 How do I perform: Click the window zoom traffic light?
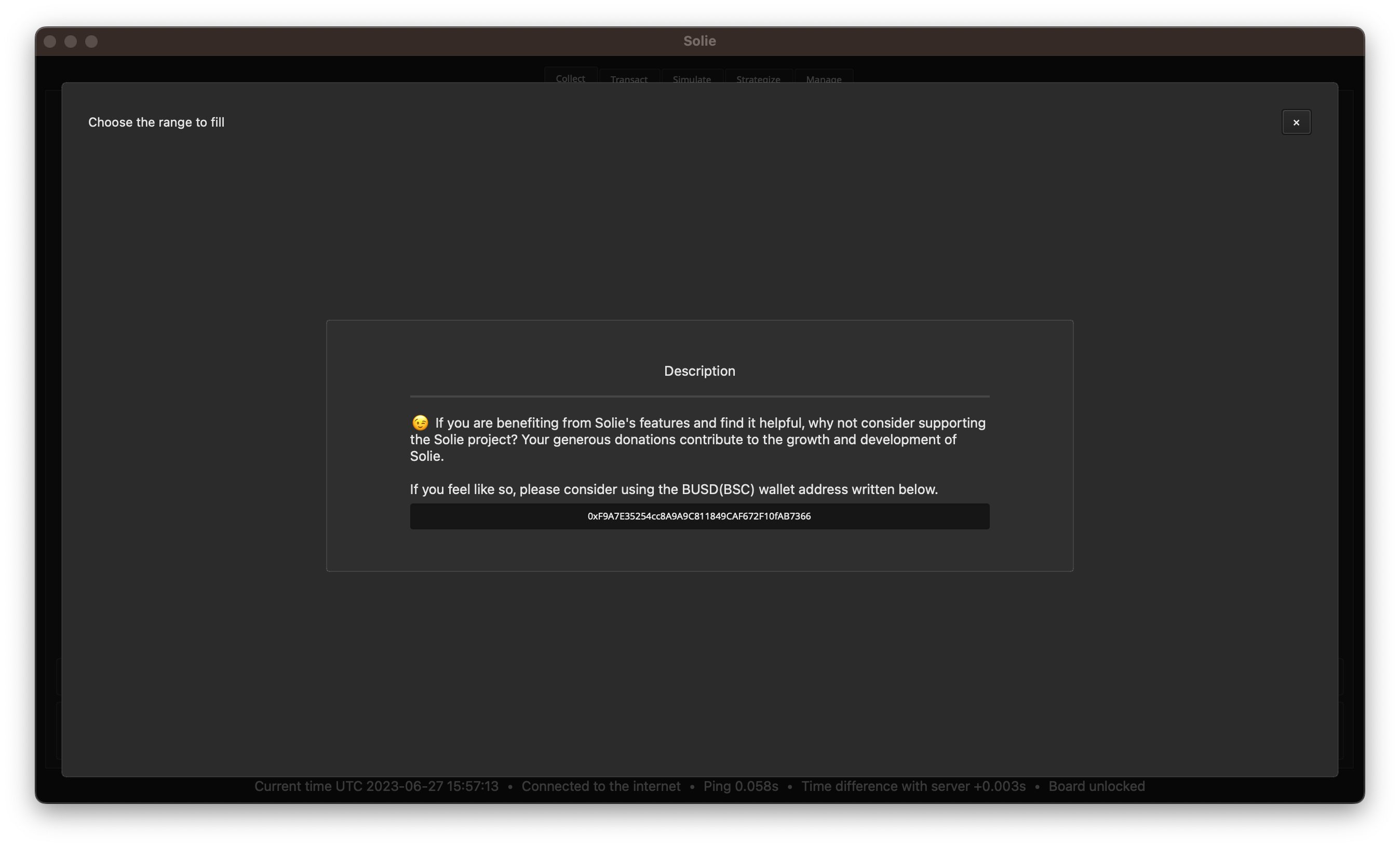[91, 42]
